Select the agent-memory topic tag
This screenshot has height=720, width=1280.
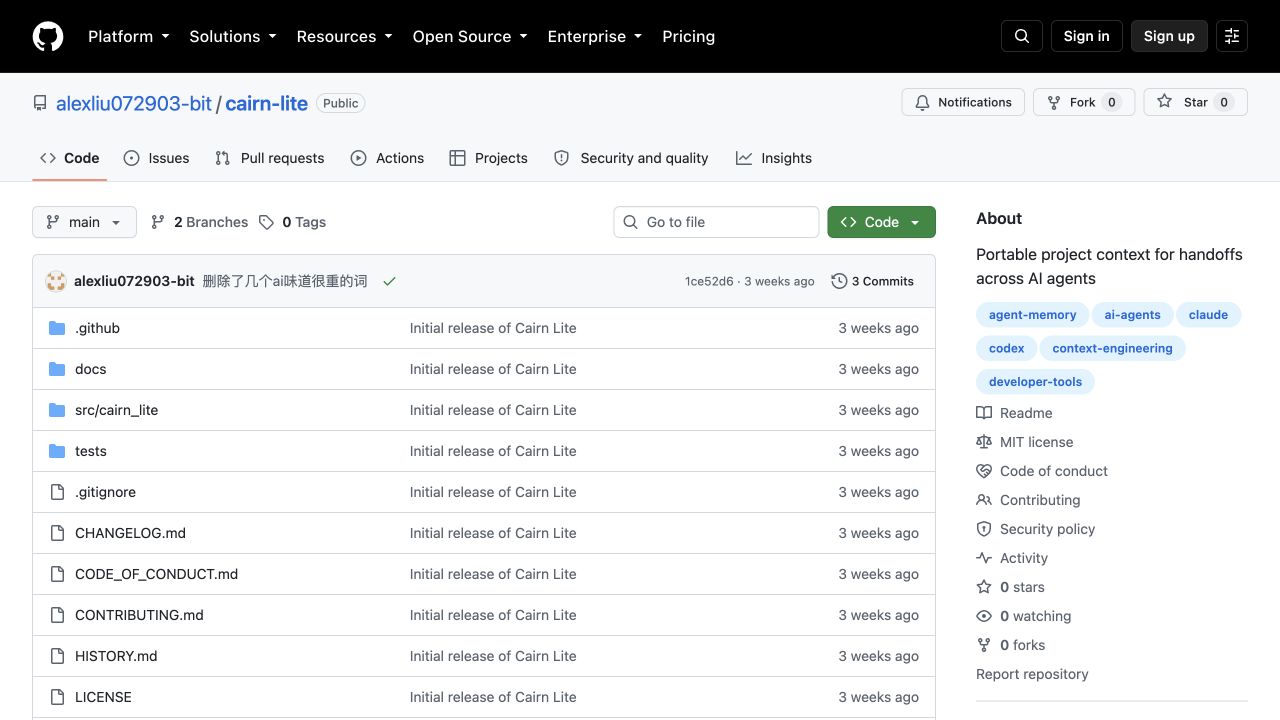click(1032, 315)
